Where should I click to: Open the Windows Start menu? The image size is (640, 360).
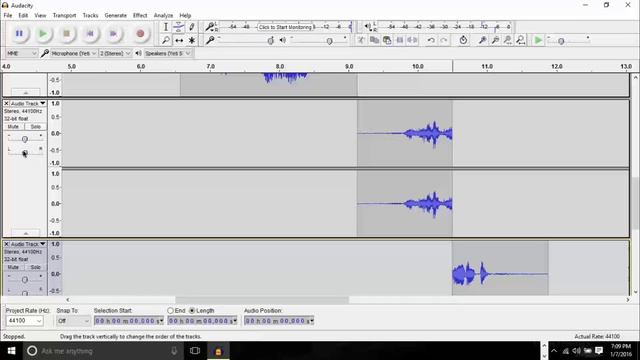click(x=11, y=351)
